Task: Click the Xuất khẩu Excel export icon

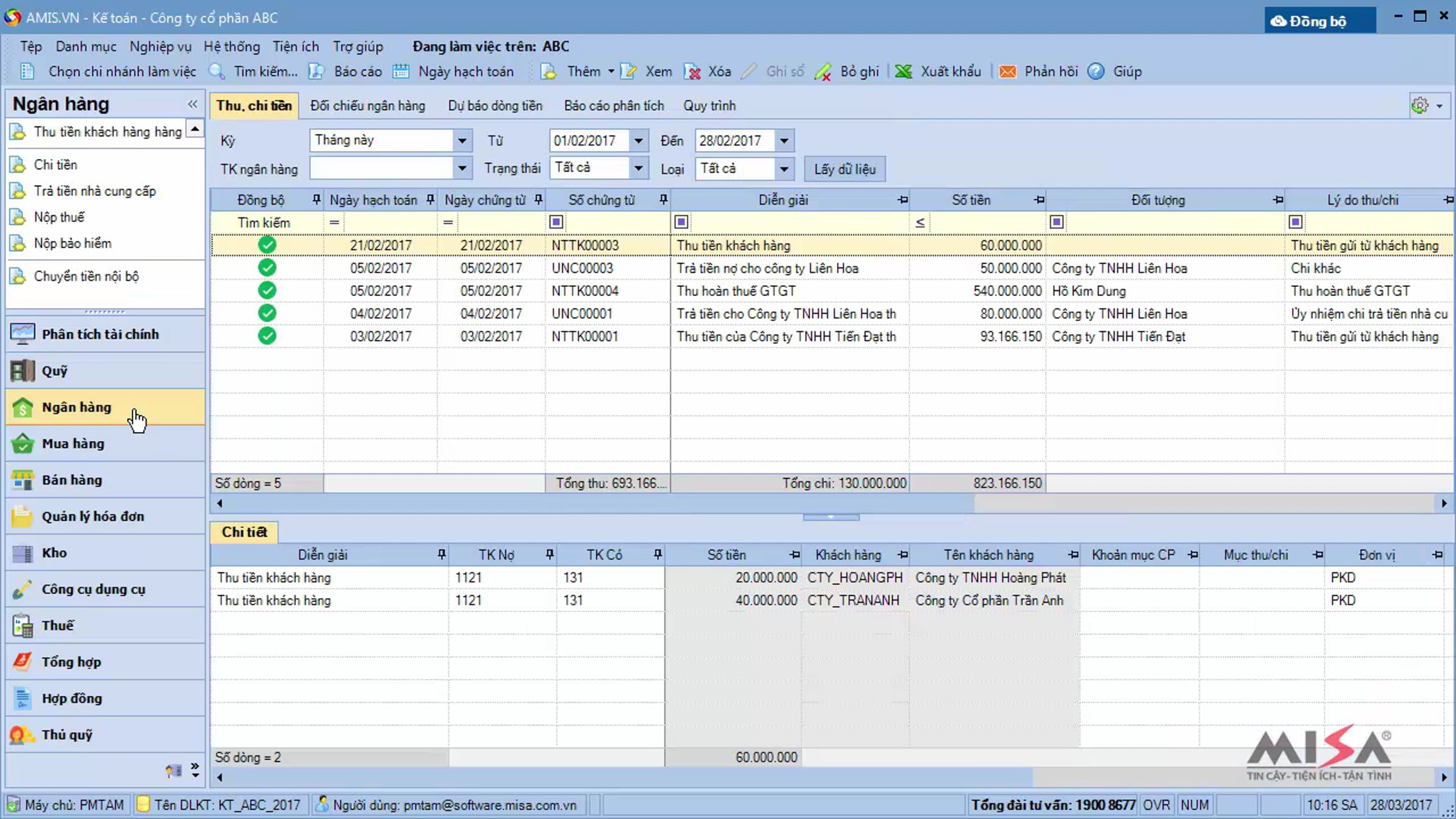Action: click(x=903, y=72)
